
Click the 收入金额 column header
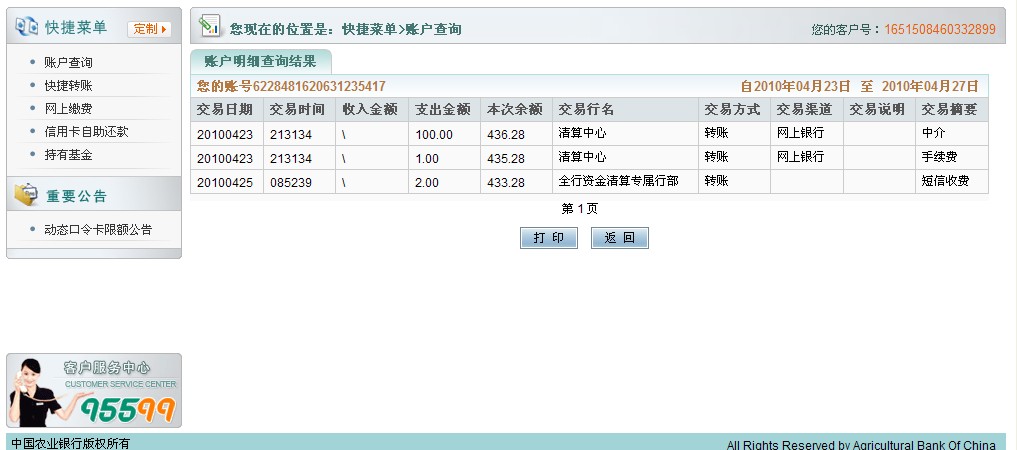coord(370,110)
